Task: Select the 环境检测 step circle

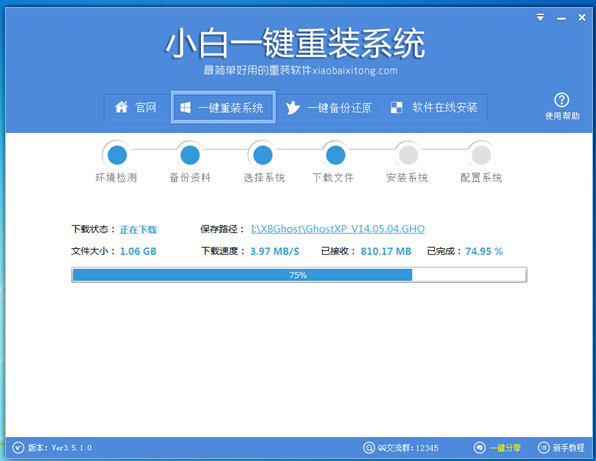Action: point(117,155)
